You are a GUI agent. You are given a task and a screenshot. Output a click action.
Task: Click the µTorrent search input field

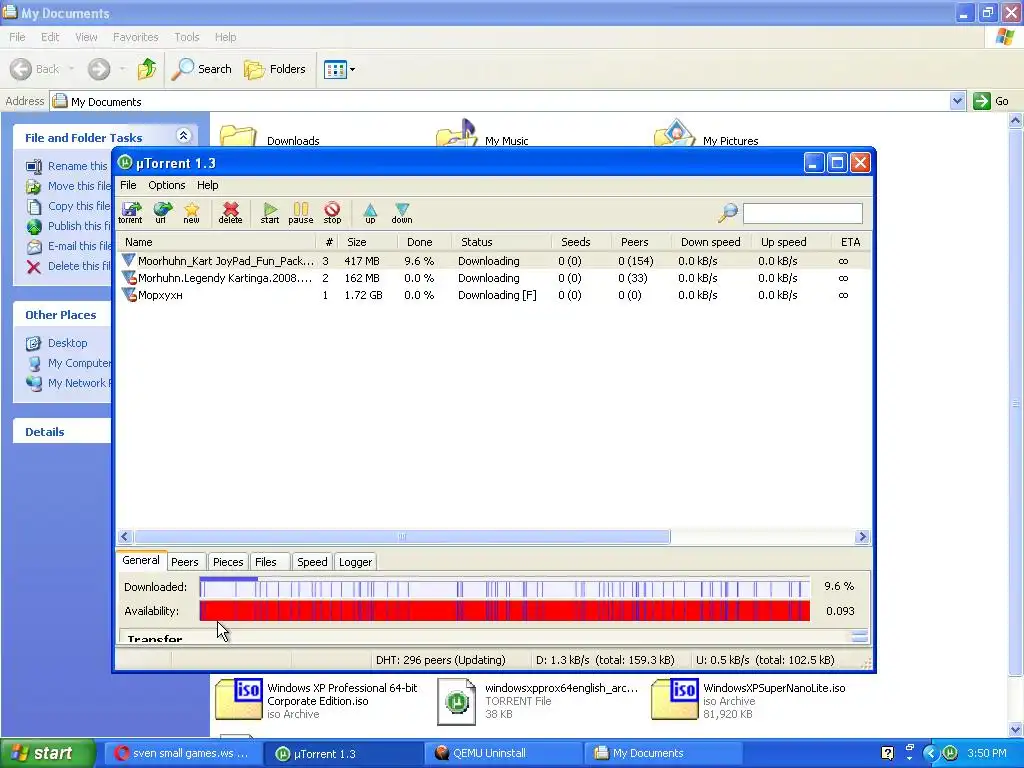[x=803, y=213]
